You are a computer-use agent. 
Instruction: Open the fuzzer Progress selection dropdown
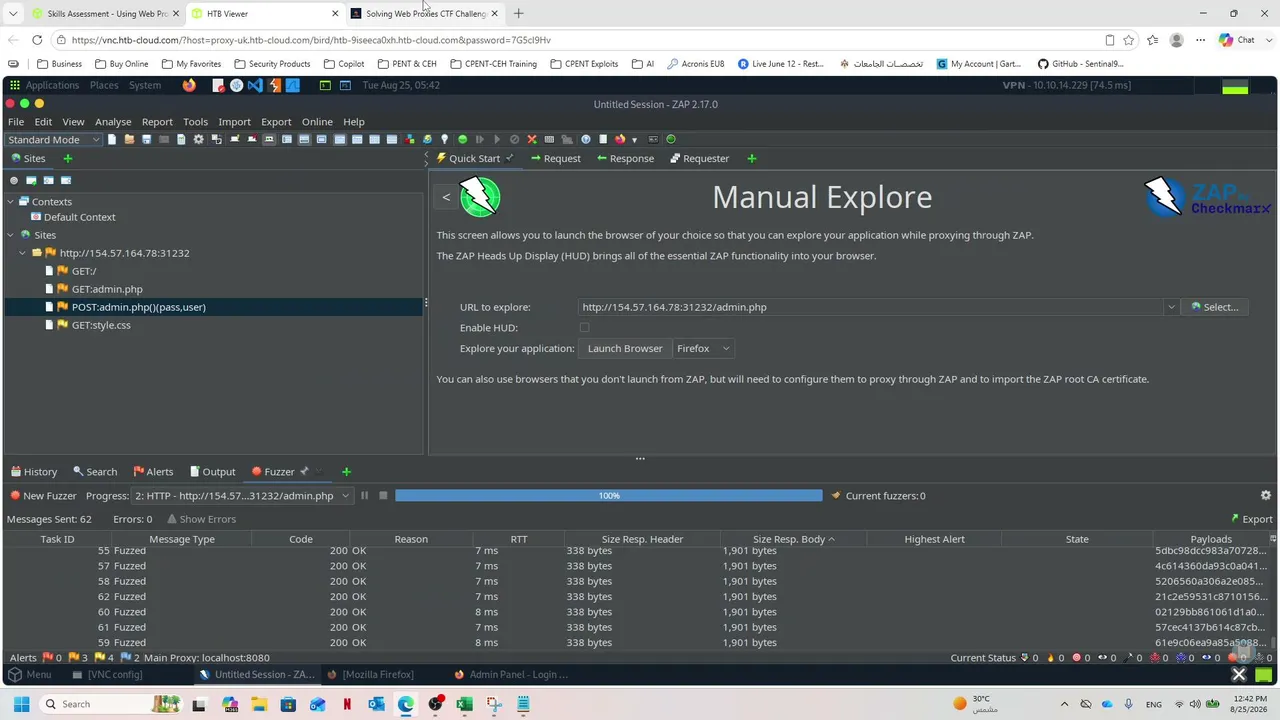click(242, 496)
